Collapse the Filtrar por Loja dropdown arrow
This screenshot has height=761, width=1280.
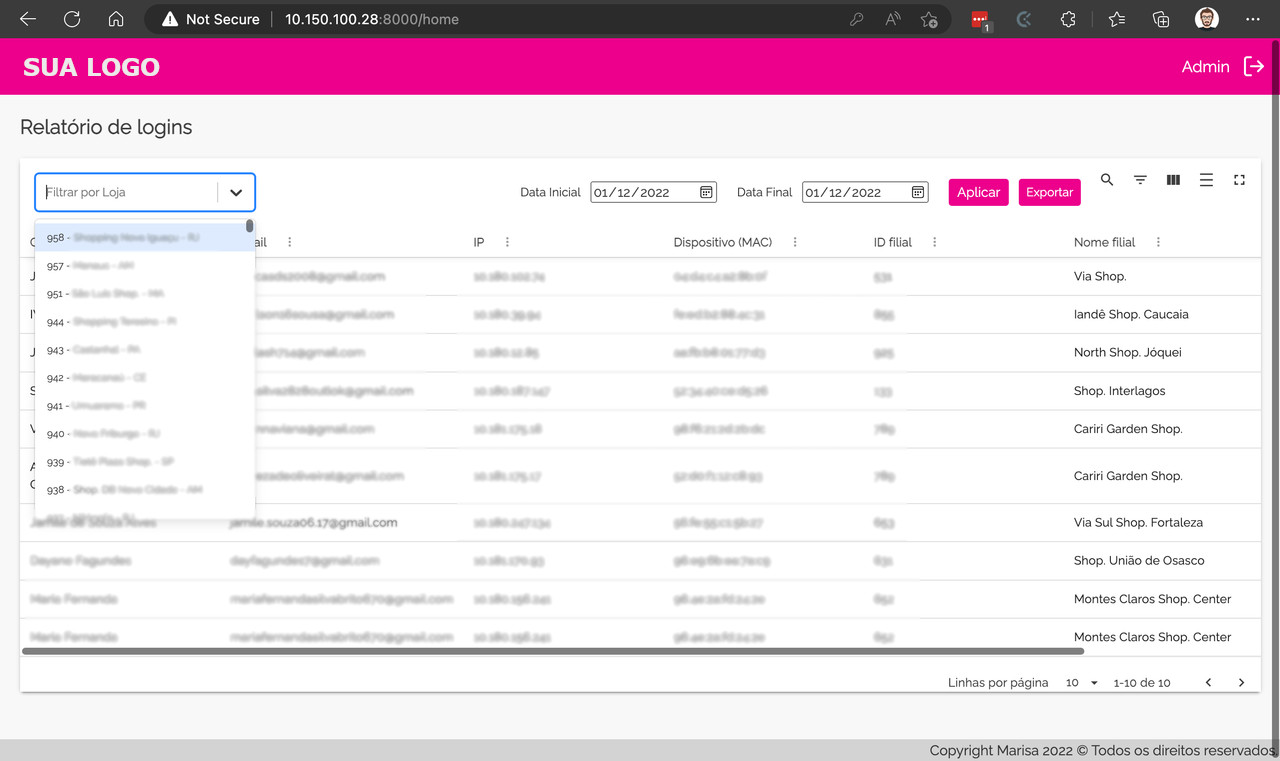click(x=236, y=192)
